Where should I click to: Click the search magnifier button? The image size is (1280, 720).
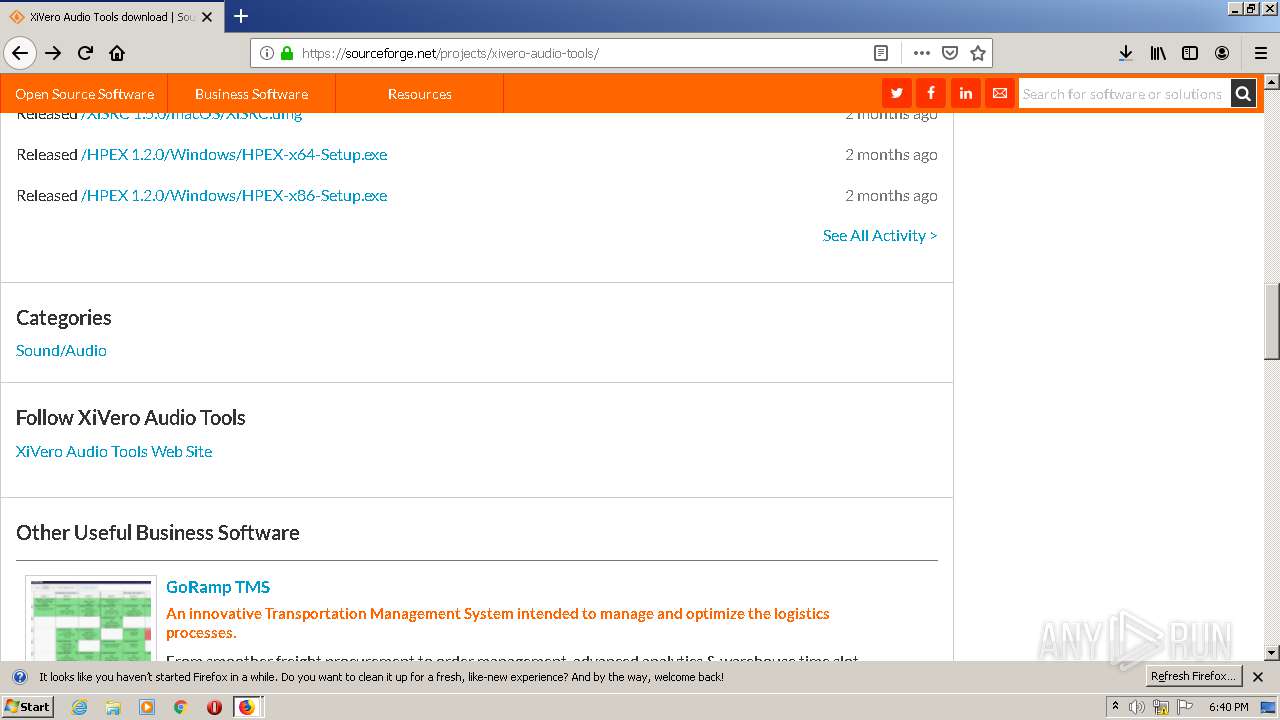click(1243, 94)
